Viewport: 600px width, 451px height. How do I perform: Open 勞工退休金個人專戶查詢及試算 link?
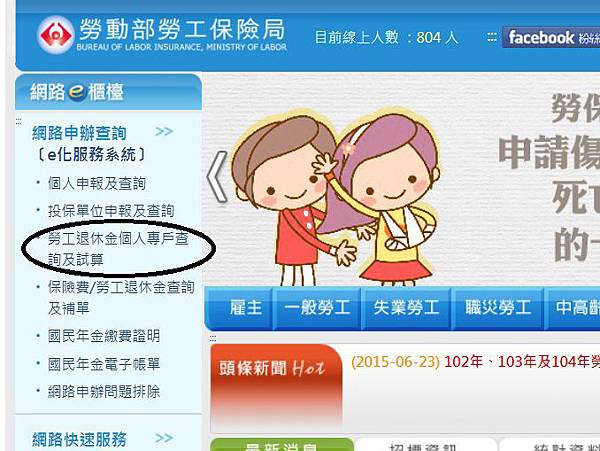pos(118,249)
